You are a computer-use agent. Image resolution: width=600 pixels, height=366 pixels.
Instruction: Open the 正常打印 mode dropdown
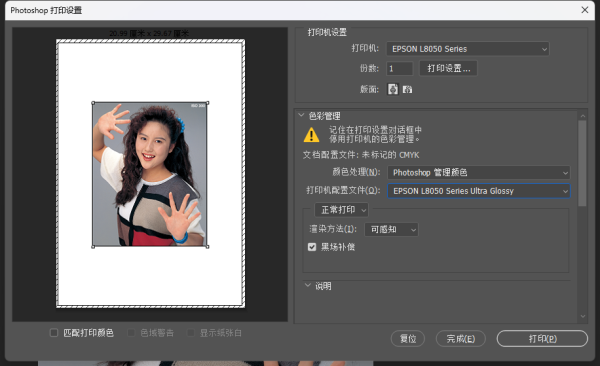point(341,210)
